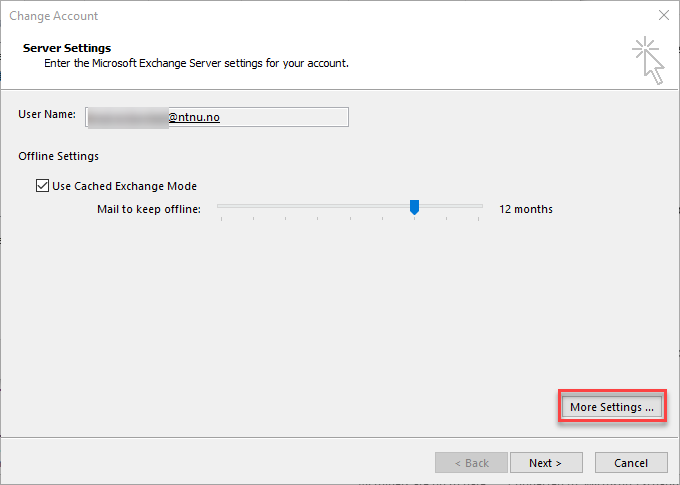Screen dimensions: 680x485
Task: Click the 'Use Cached Exchange Mode' label text
Action: 124,186
